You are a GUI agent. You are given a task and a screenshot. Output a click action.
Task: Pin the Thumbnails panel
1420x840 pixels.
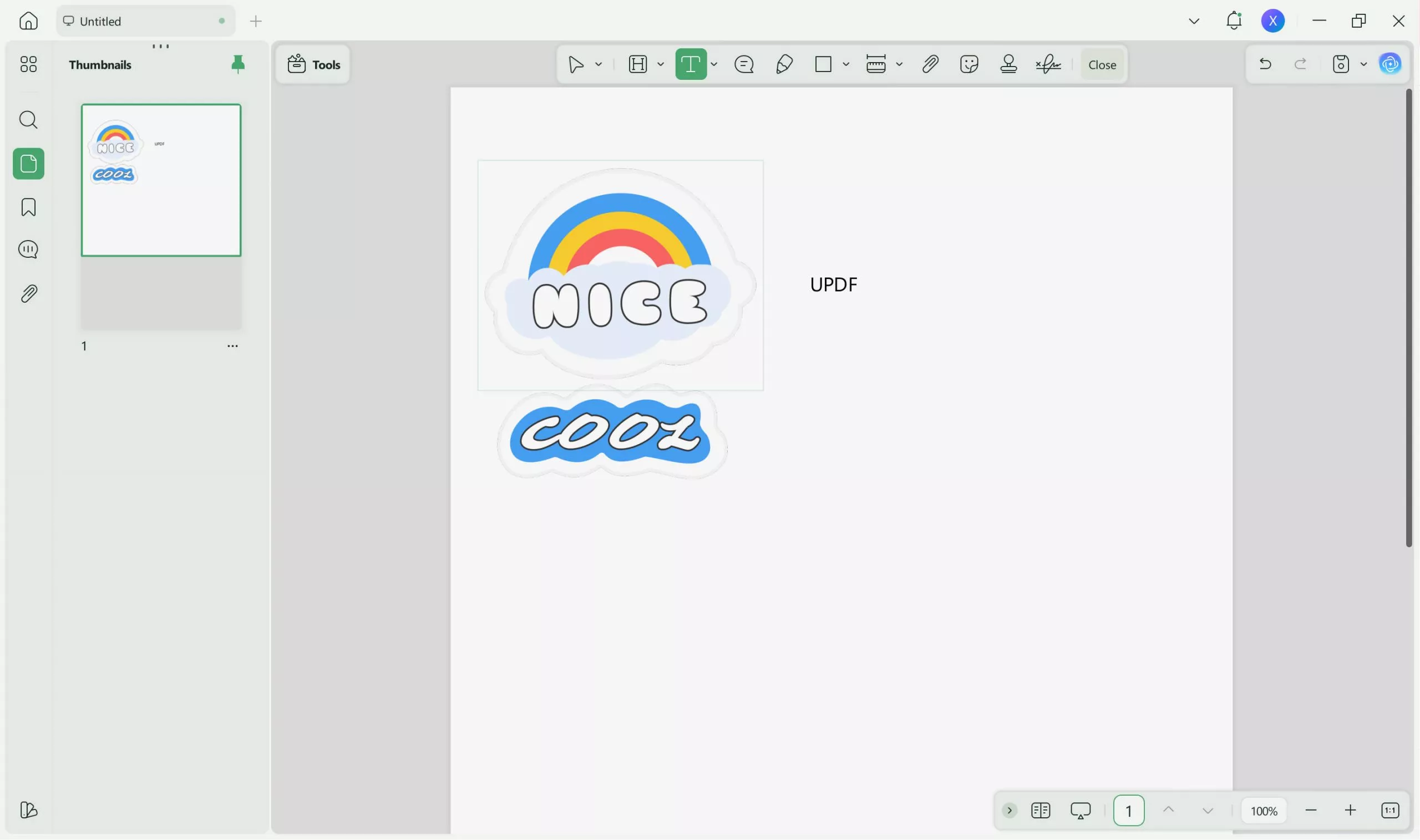[x=237, y=63]
